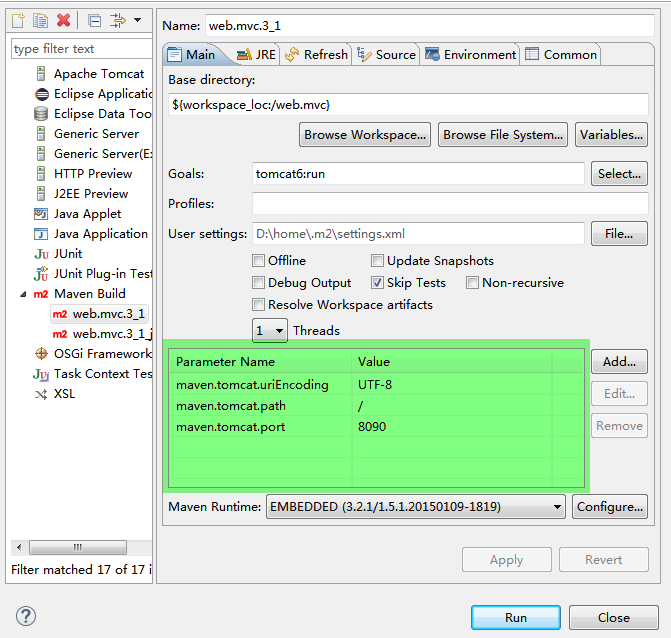Screen dimensions: 671x638
Task: Enable the Offline checkbox
Action: click(x=258, y=261)
